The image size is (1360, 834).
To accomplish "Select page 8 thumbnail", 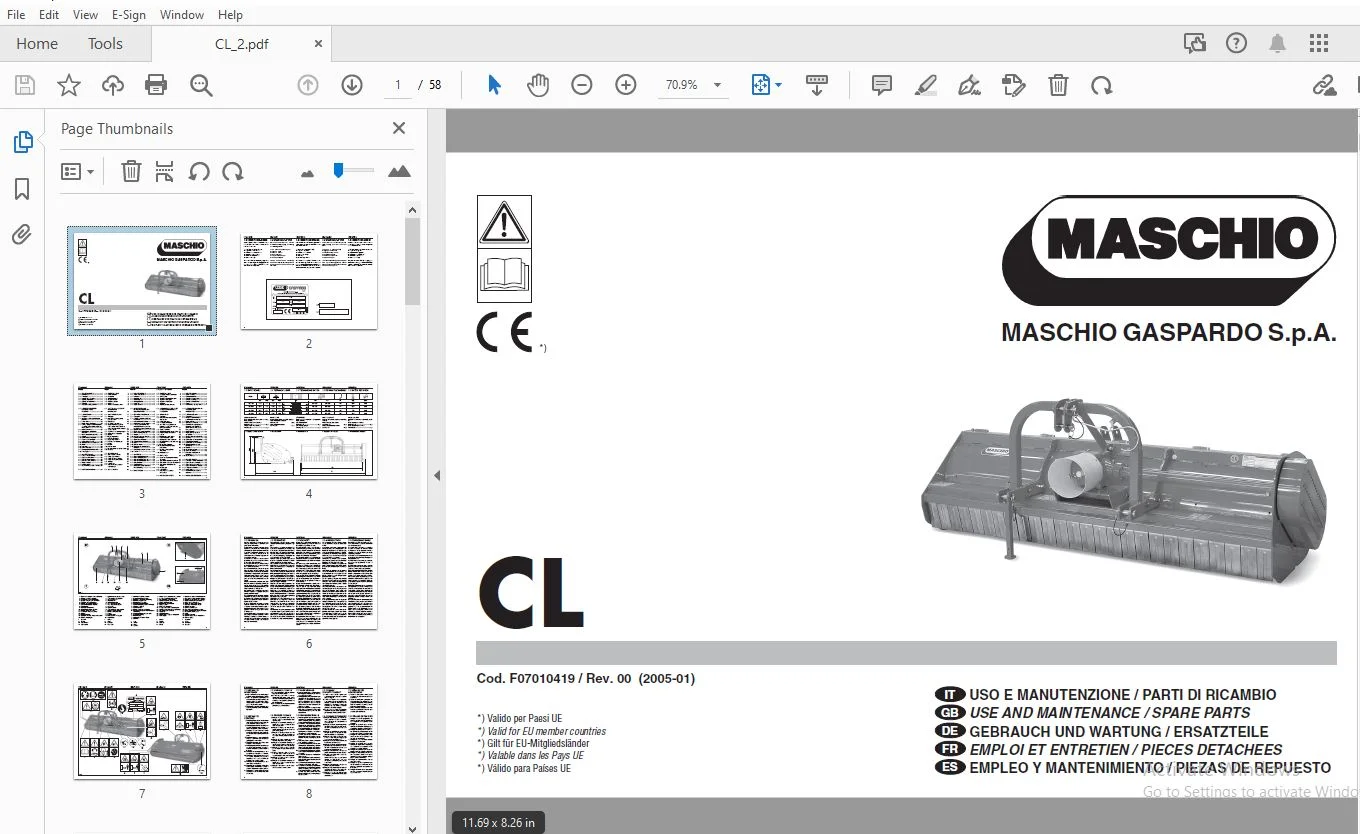I will 309,731.
